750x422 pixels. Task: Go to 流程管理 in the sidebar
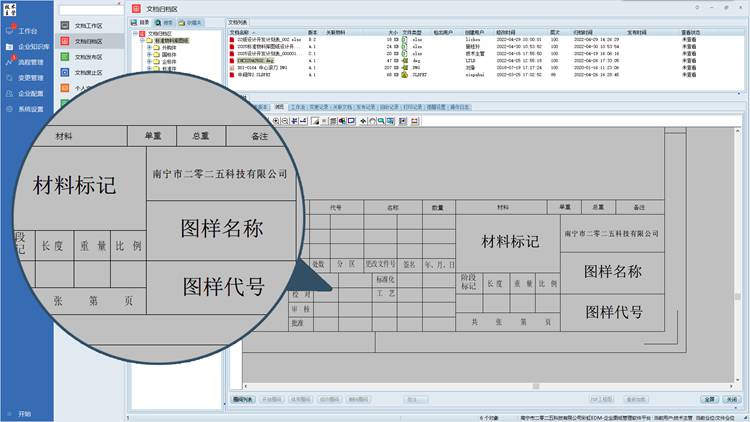[26, 62]
